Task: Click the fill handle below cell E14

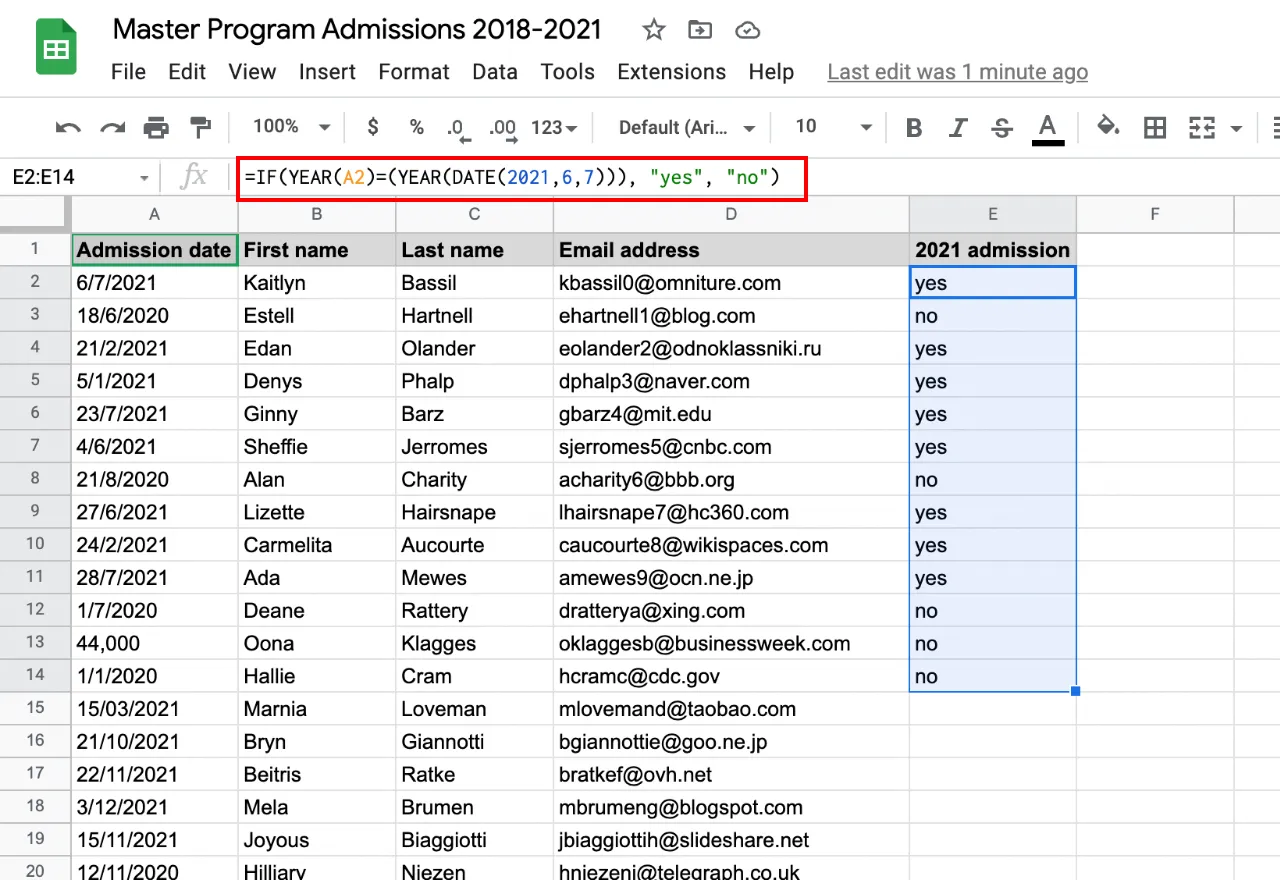Action: coord(1075,691)
